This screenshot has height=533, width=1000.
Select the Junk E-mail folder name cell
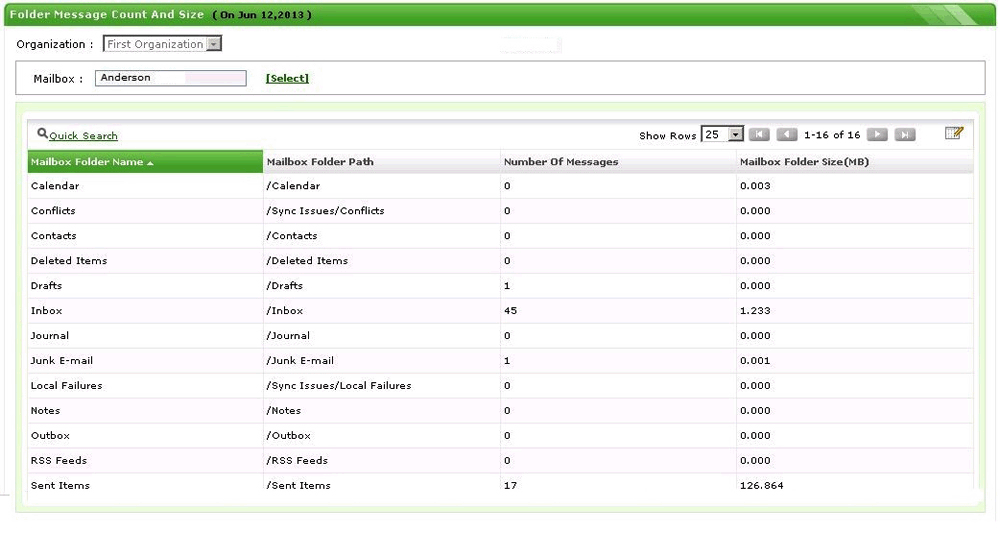145,361
